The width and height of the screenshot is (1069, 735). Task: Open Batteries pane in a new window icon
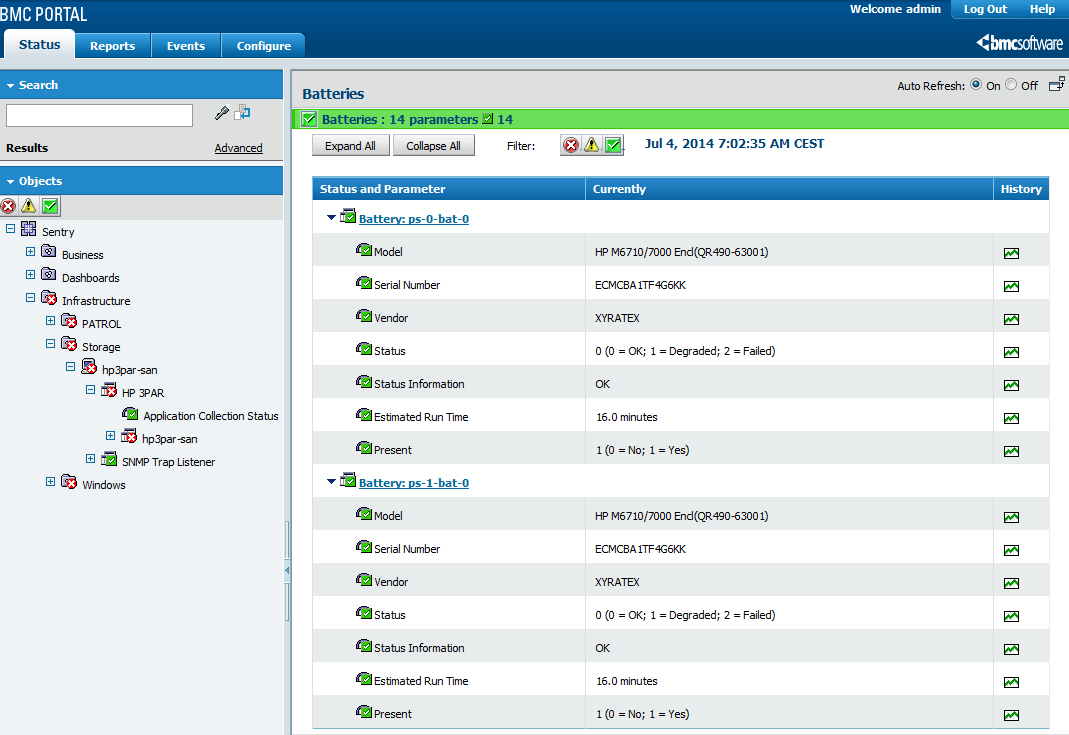click(x=1056, y=85)
